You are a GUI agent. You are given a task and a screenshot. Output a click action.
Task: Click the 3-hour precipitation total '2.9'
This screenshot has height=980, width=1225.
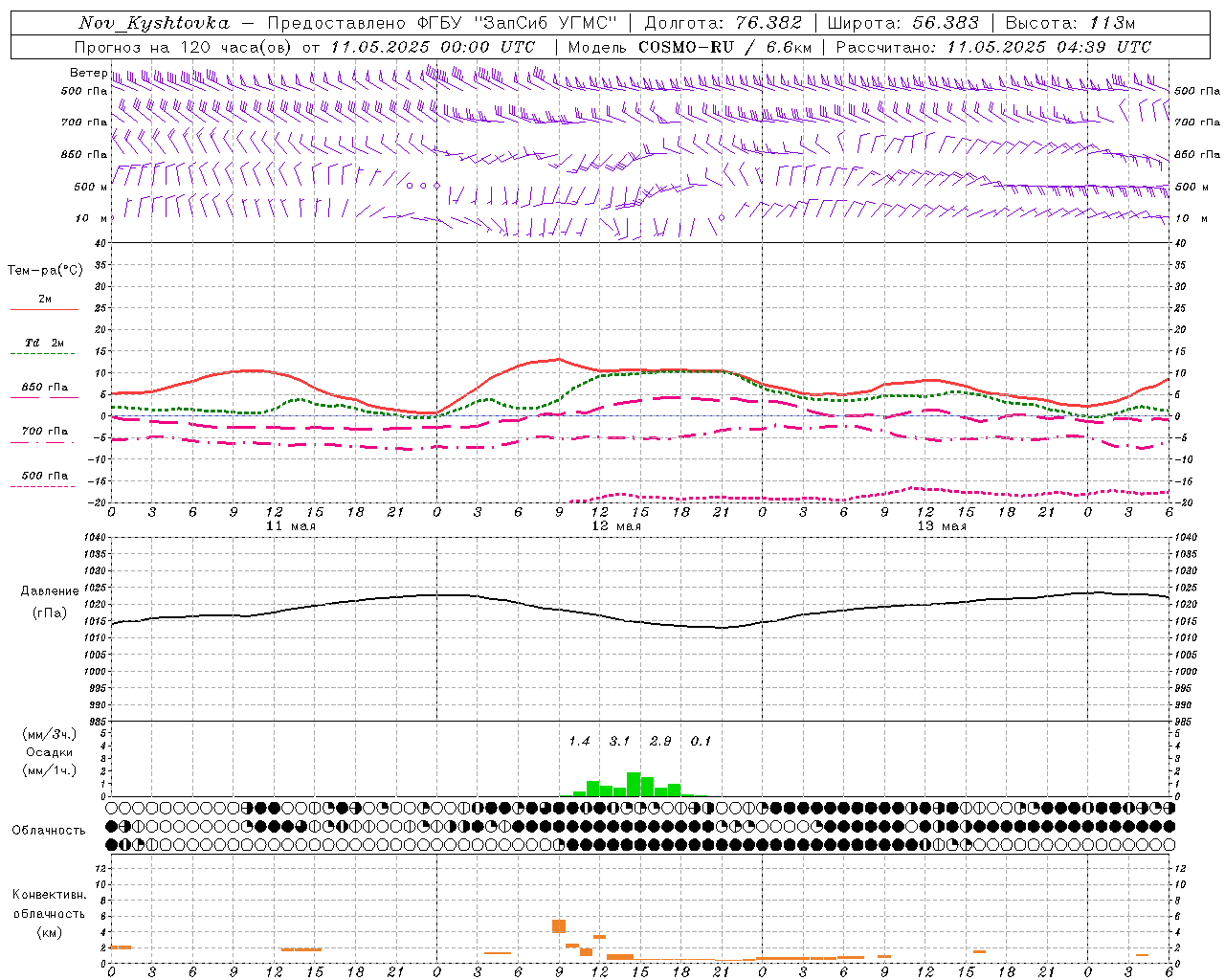coord(660,742)
